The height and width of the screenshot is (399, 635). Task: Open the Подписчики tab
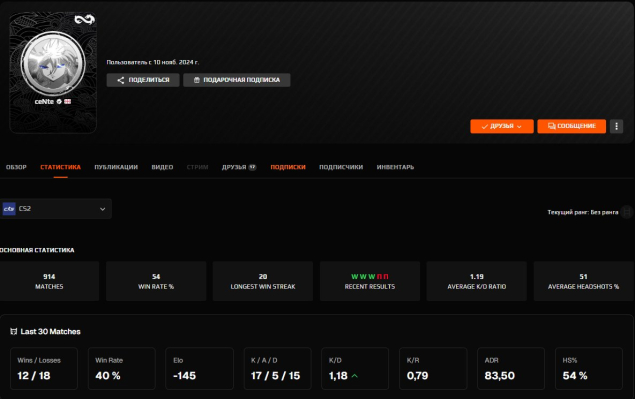341,167
